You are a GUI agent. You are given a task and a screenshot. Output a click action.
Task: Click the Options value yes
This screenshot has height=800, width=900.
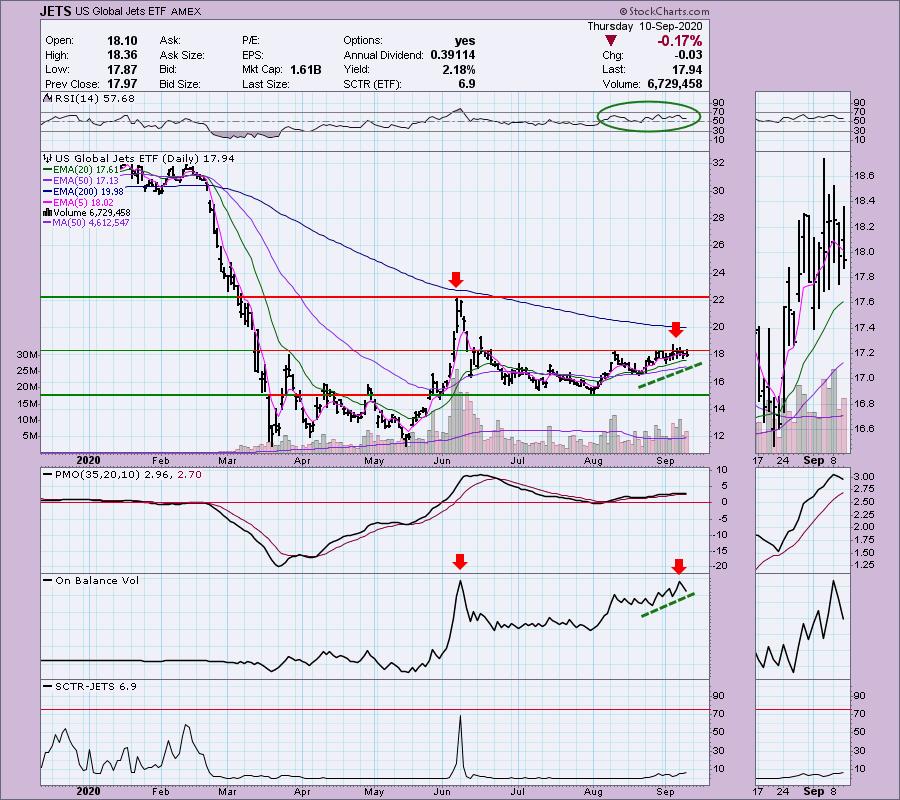[465, 41]
